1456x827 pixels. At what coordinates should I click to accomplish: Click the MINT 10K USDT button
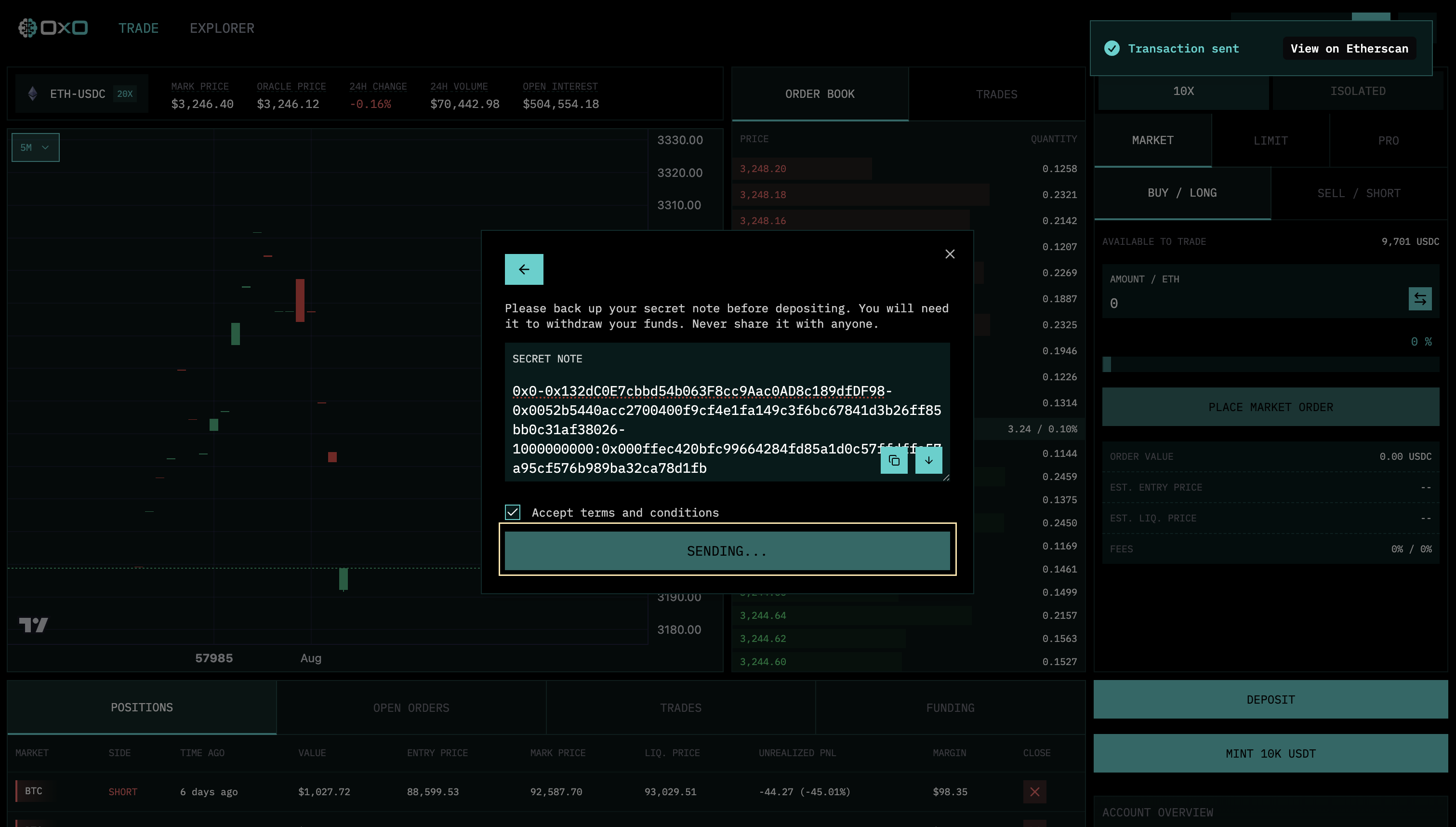pyautogui.click(x=1270, y=753)
